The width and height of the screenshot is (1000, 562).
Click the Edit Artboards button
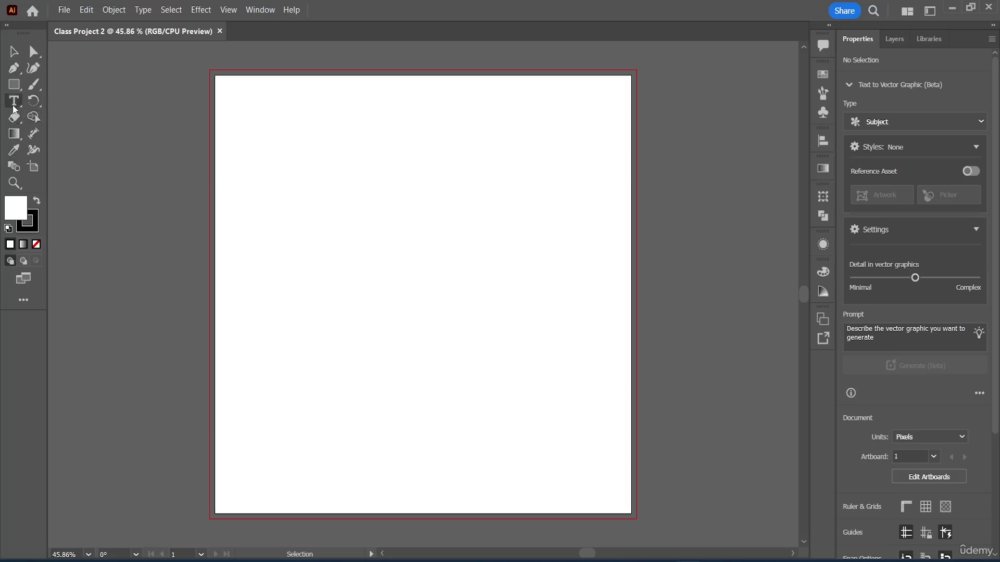[x=929, y=477]
